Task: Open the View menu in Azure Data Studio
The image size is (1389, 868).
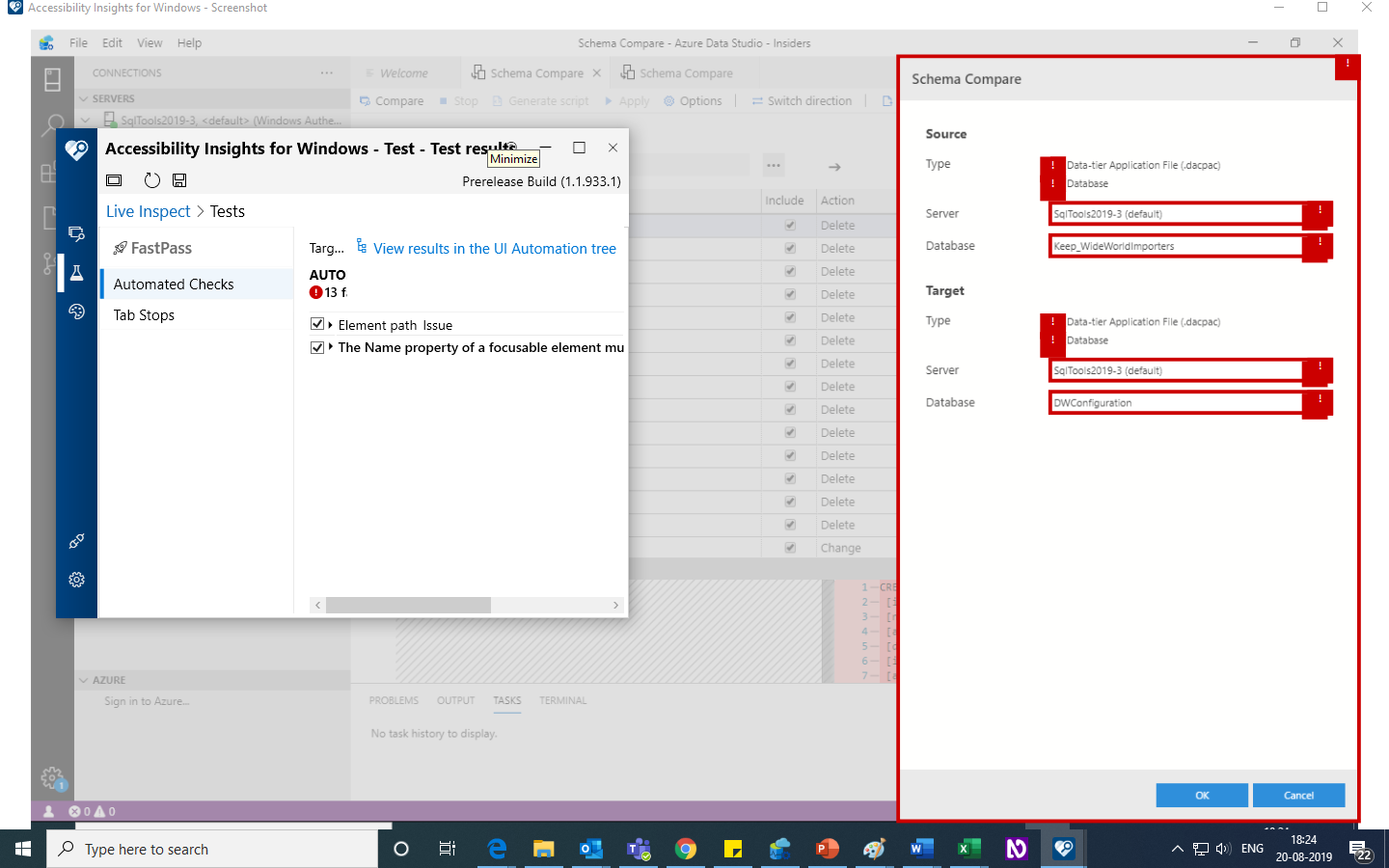Action: pos(150,42)
